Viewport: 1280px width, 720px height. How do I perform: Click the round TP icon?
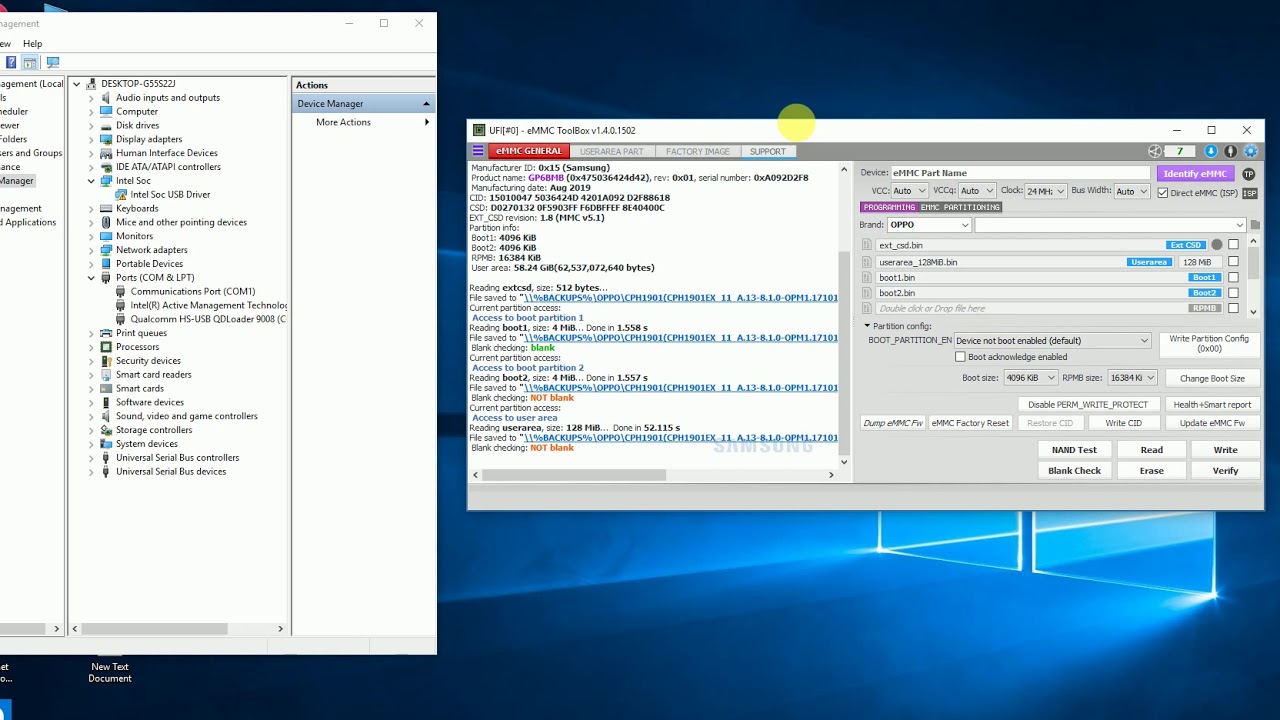(1249, 174)
